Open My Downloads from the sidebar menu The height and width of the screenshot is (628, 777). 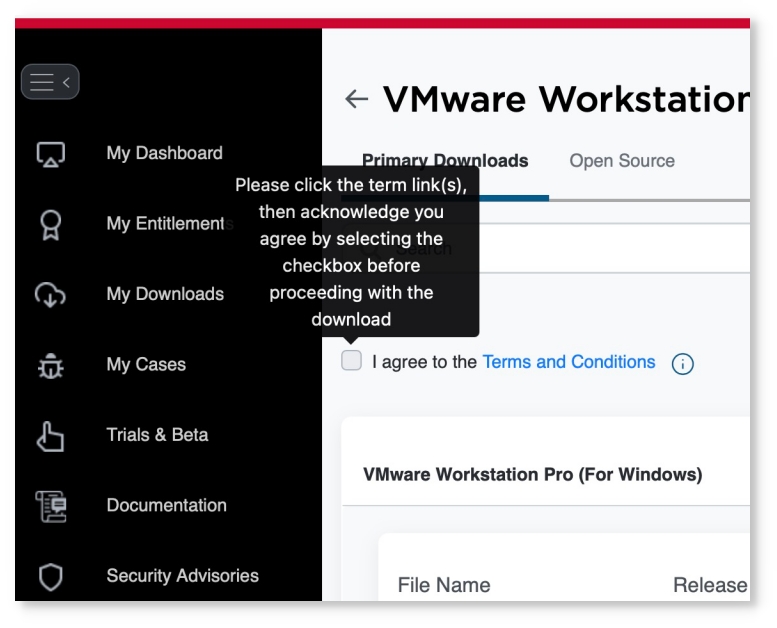pos(165,294)
